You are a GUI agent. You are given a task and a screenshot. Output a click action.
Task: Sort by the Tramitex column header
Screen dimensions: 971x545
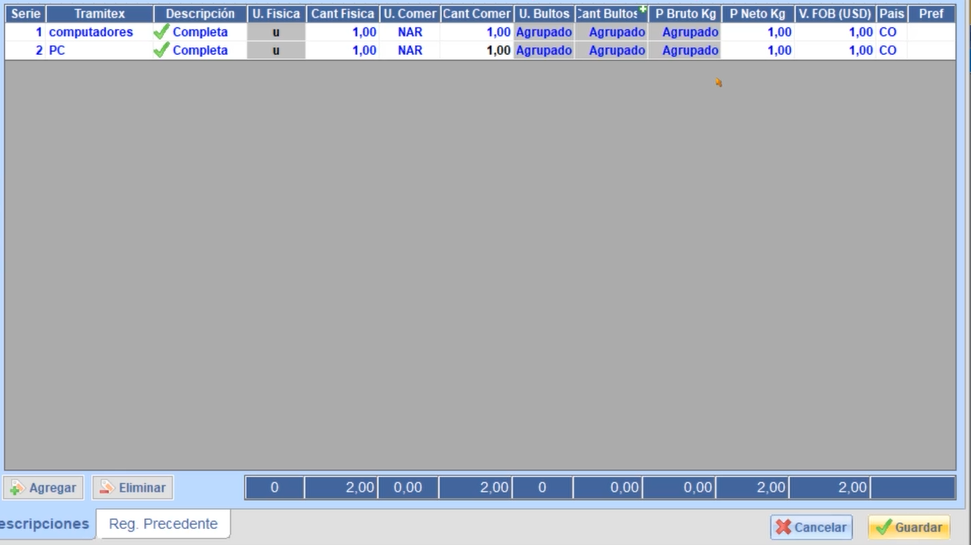tap(99, 14)
